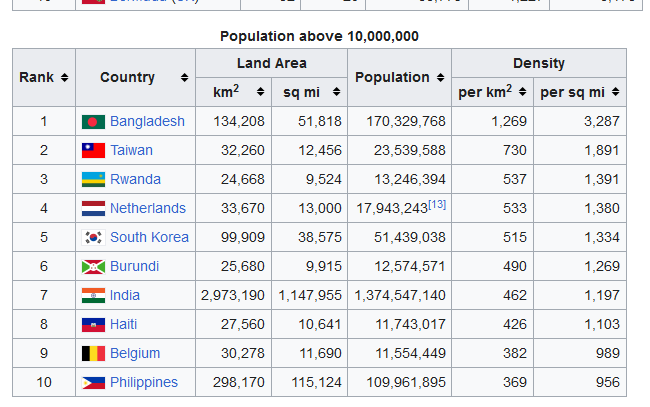Open citation 13 next to Netherlands population
Screen dimensions: 650x407
pyautogui.click(x=437, y=204)
